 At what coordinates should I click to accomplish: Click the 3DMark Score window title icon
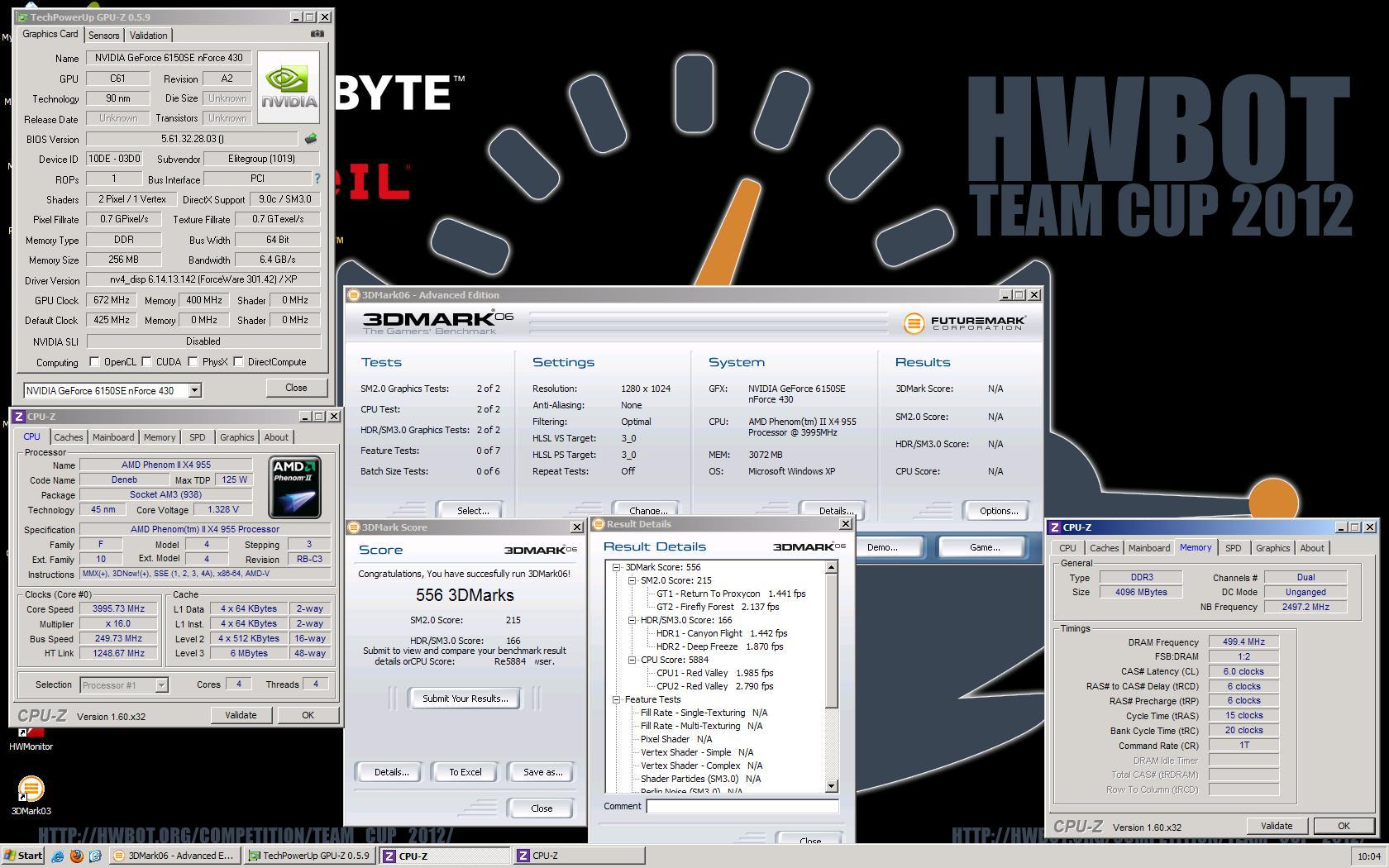click(353, 527)
